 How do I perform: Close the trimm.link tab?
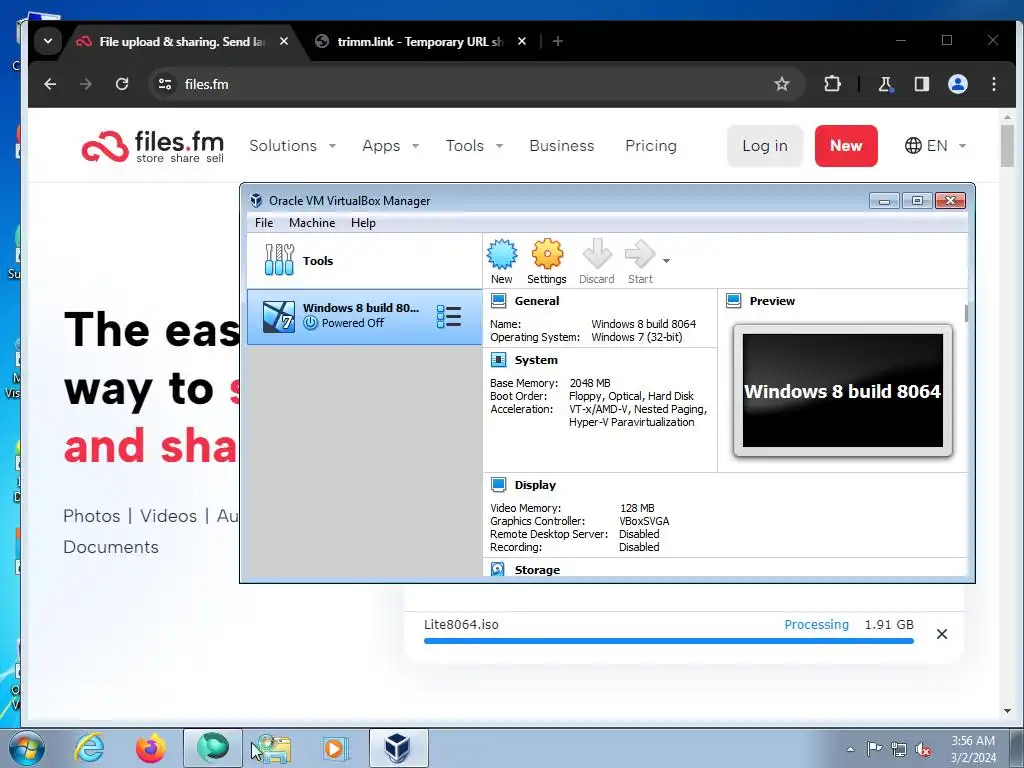pos(522,41)
